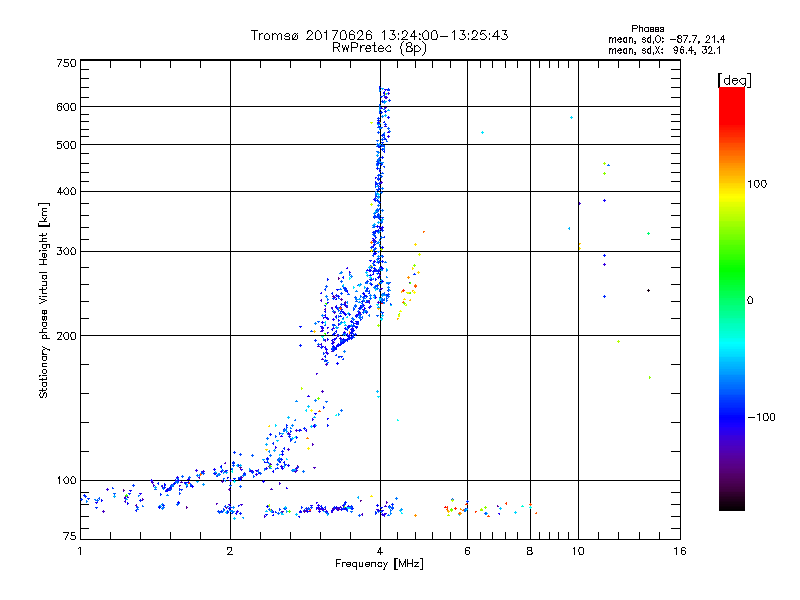The width and height of the screenshot is (800, 600).
Task: Click y-axis tick label '600'
Action: coord(67,107)
